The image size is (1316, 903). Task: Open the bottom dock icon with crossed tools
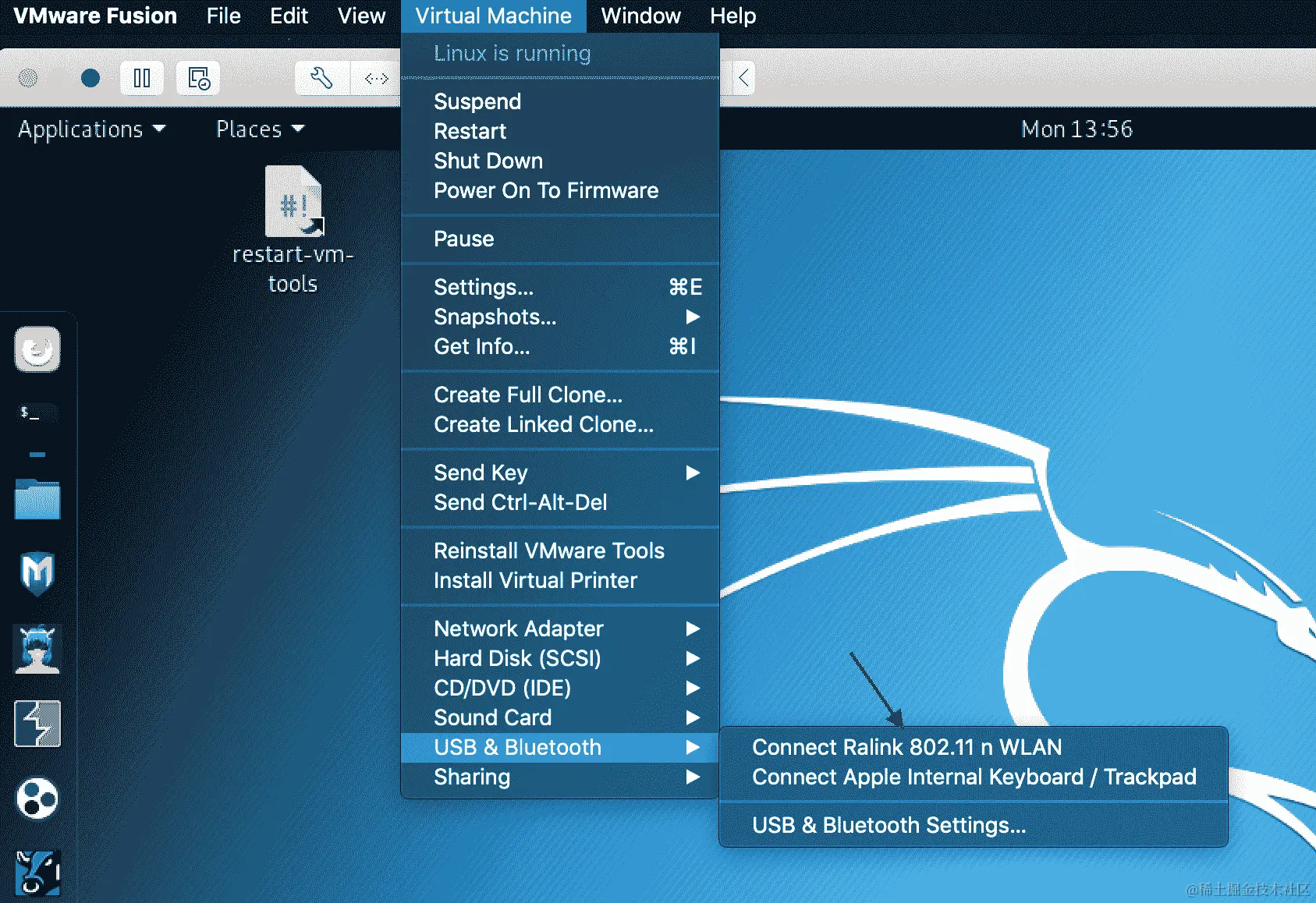(37, 873)
